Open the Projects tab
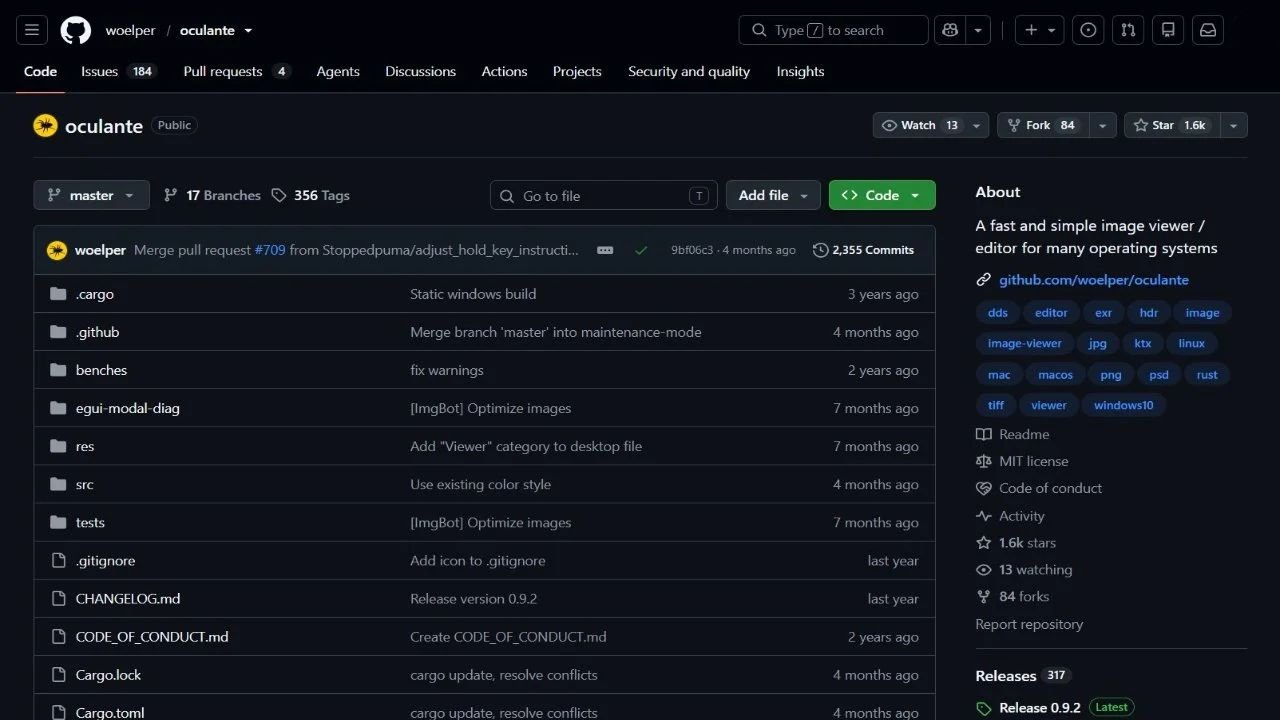The image size is (1280, 720). (x=577, y=72)
